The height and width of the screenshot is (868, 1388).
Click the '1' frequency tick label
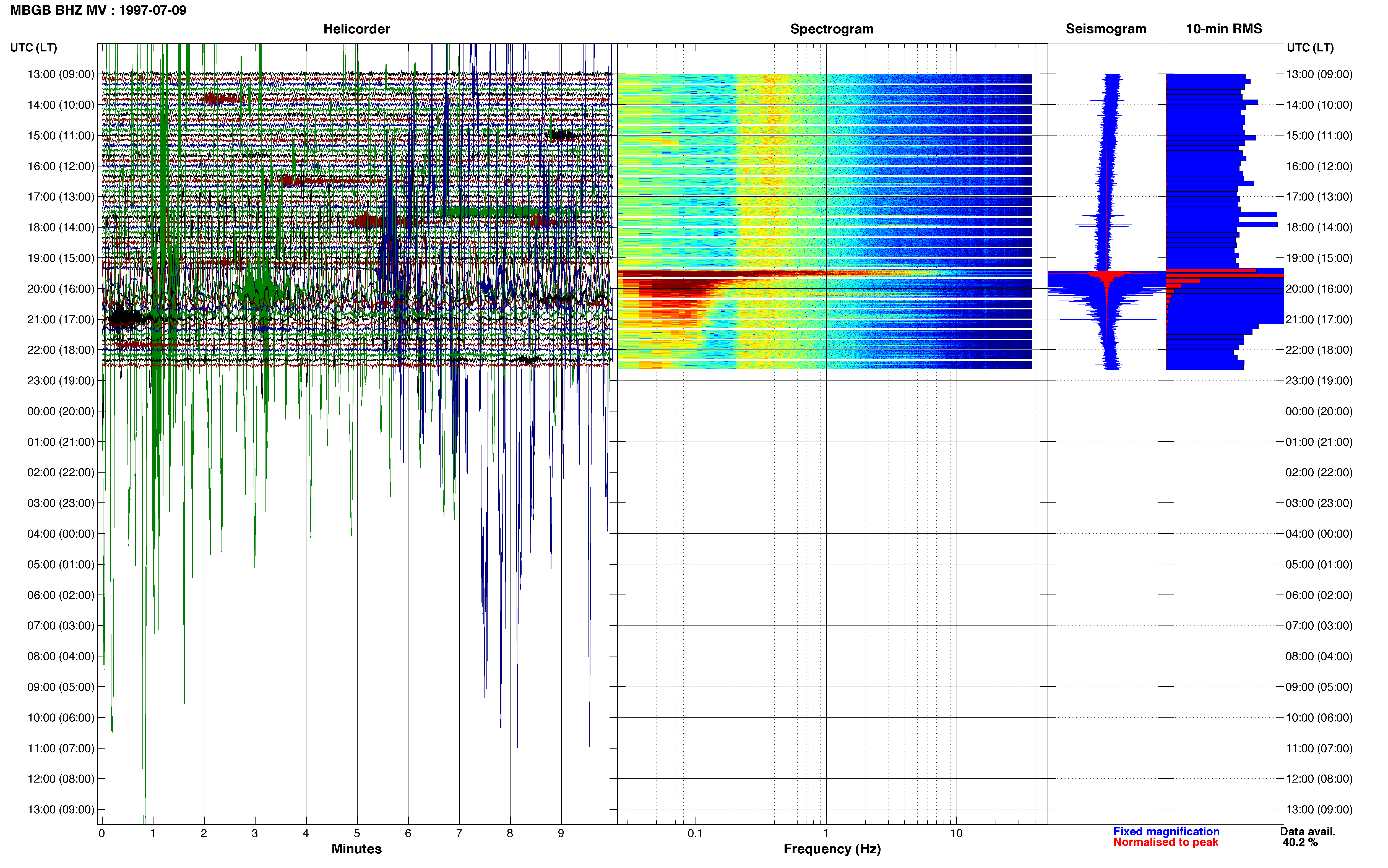tap(826, 833)
